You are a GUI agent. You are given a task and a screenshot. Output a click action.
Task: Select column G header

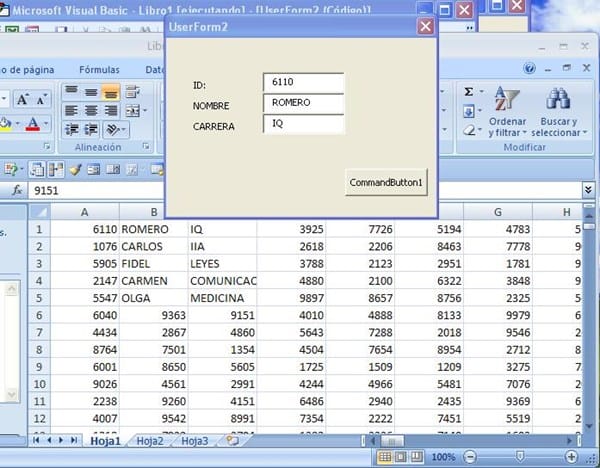[x=497, y=212]
